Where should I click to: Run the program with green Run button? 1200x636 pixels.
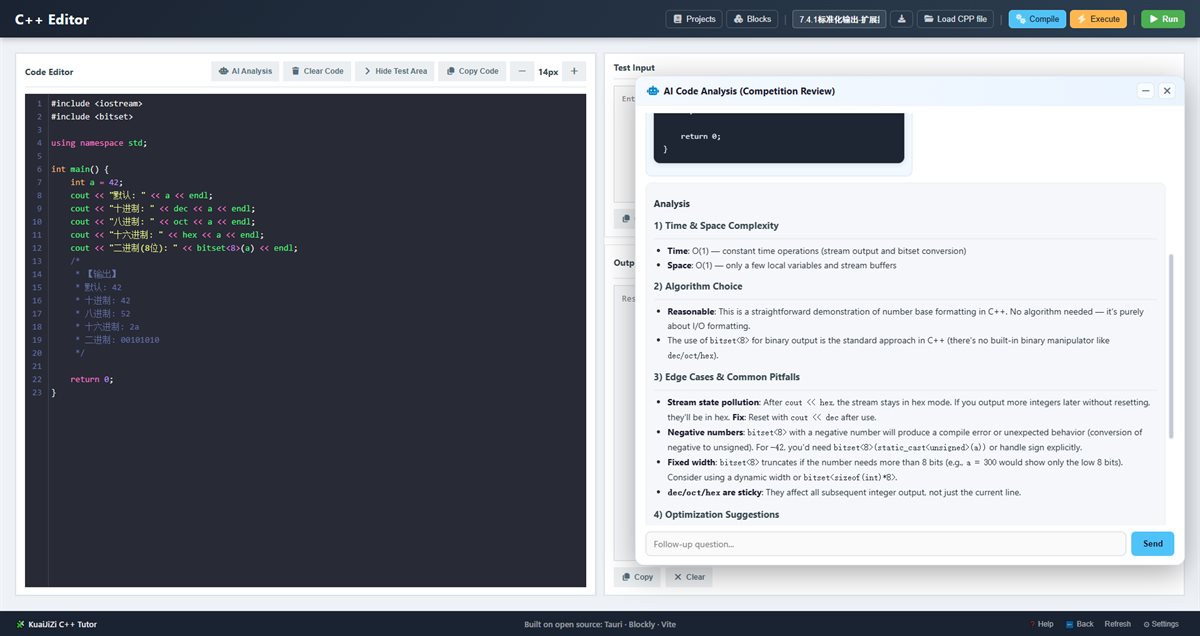[1164, 19]
